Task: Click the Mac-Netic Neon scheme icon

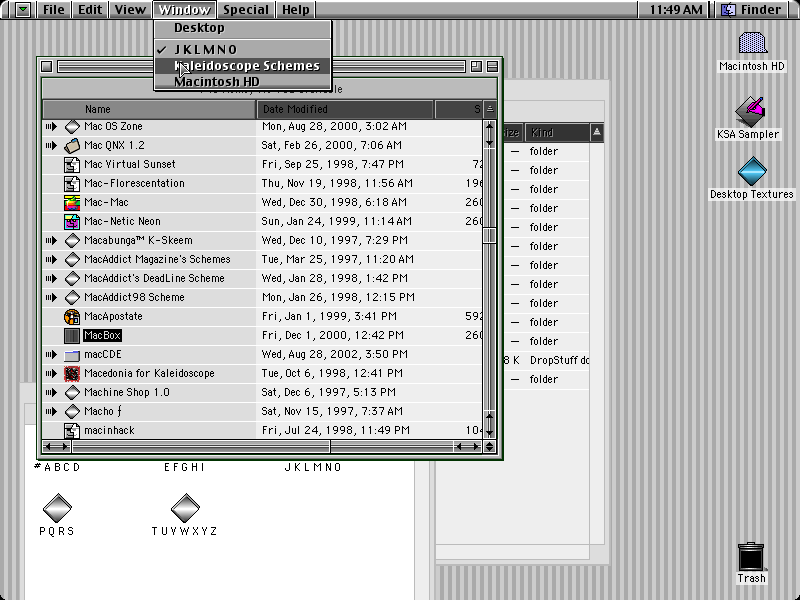Action: pyautogui.click(x=72, y=221)
